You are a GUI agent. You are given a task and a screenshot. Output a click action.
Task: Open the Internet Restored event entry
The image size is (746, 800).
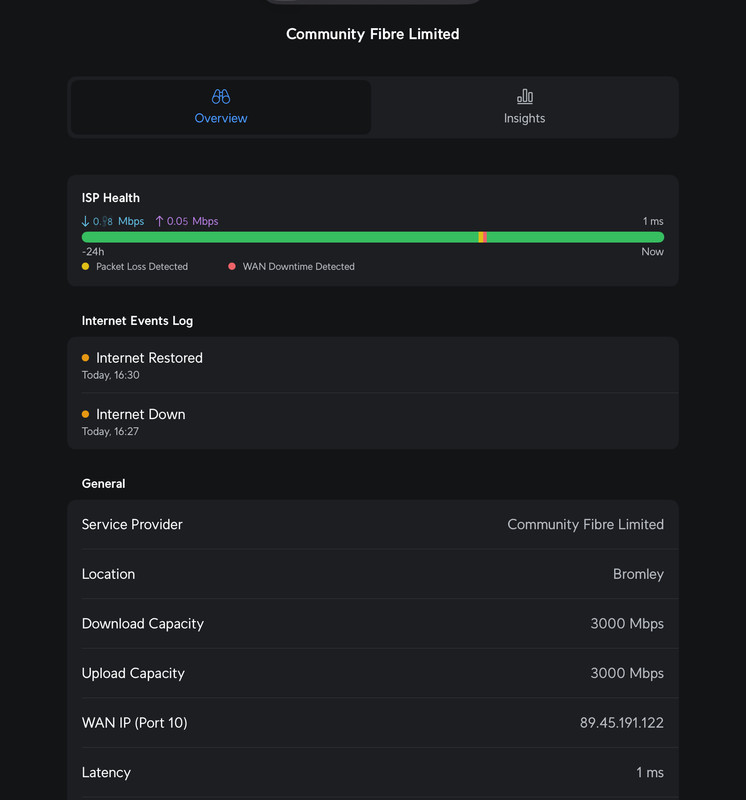(373, 365)
